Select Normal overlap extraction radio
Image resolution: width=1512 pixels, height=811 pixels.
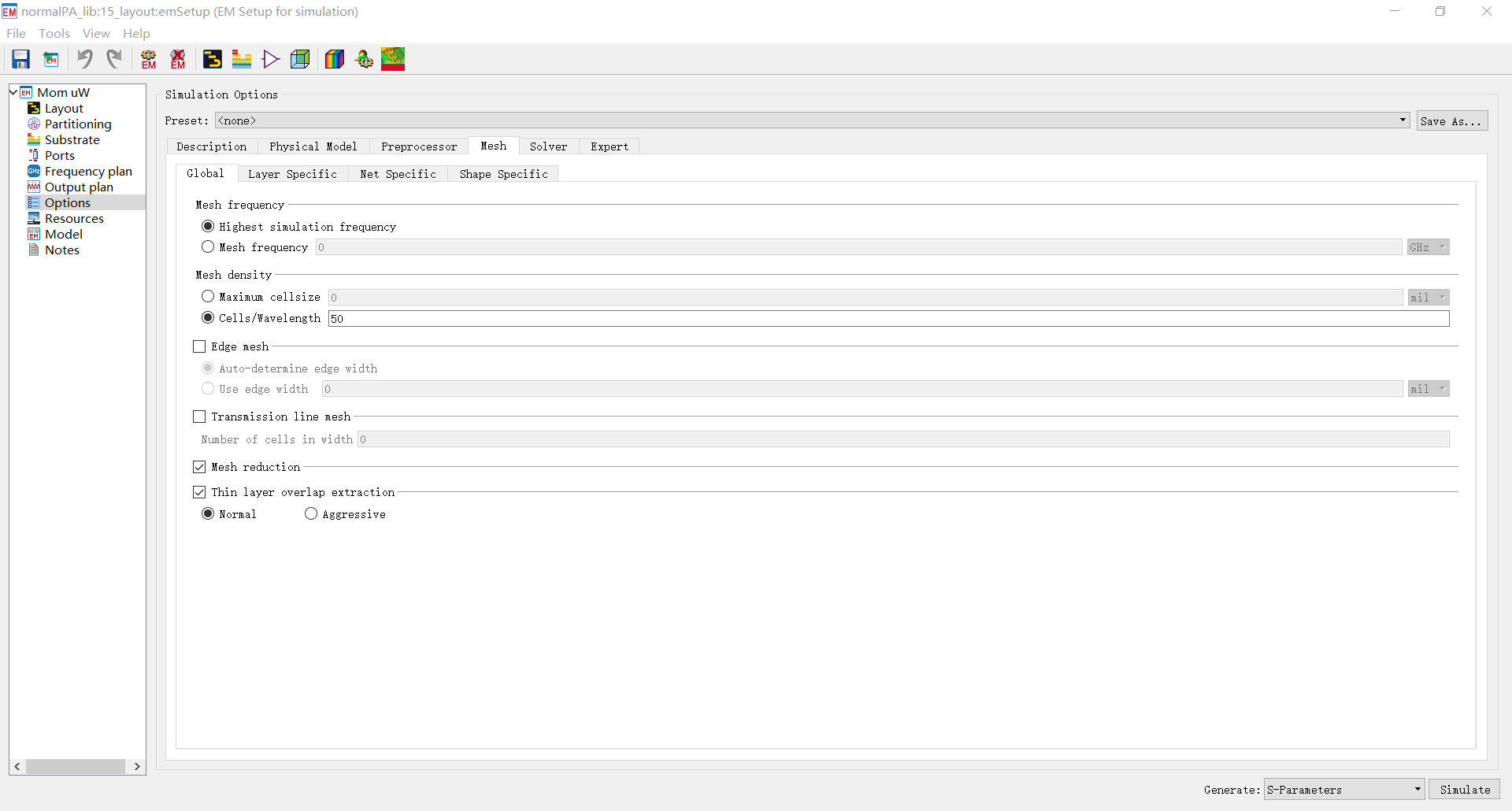208,513
